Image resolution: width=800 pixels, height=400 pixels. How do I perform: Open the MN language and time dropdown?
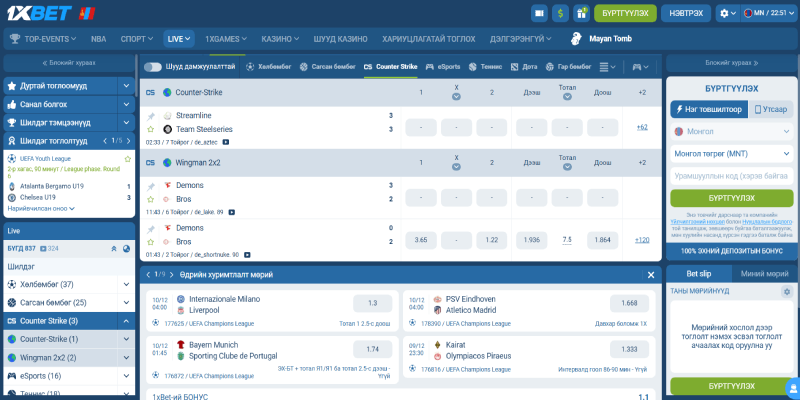(x=768, y=13)
